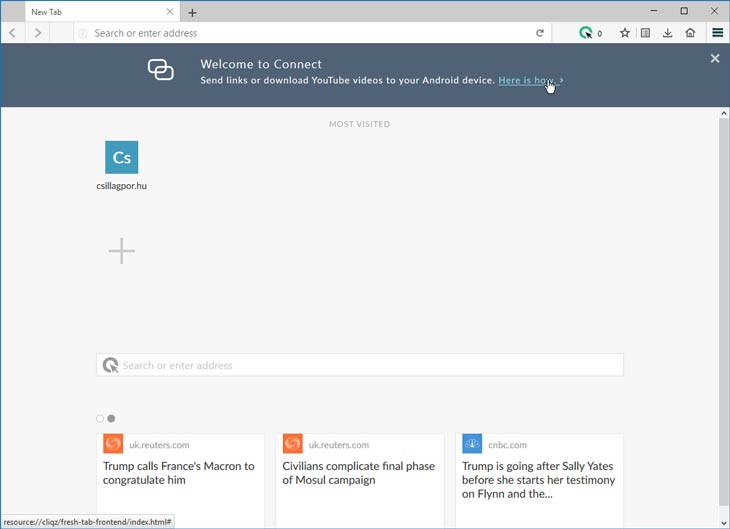The image size is (730, 529).
Task: Open the csillagpor.hu most visited tile
Action: click(122, 166)
